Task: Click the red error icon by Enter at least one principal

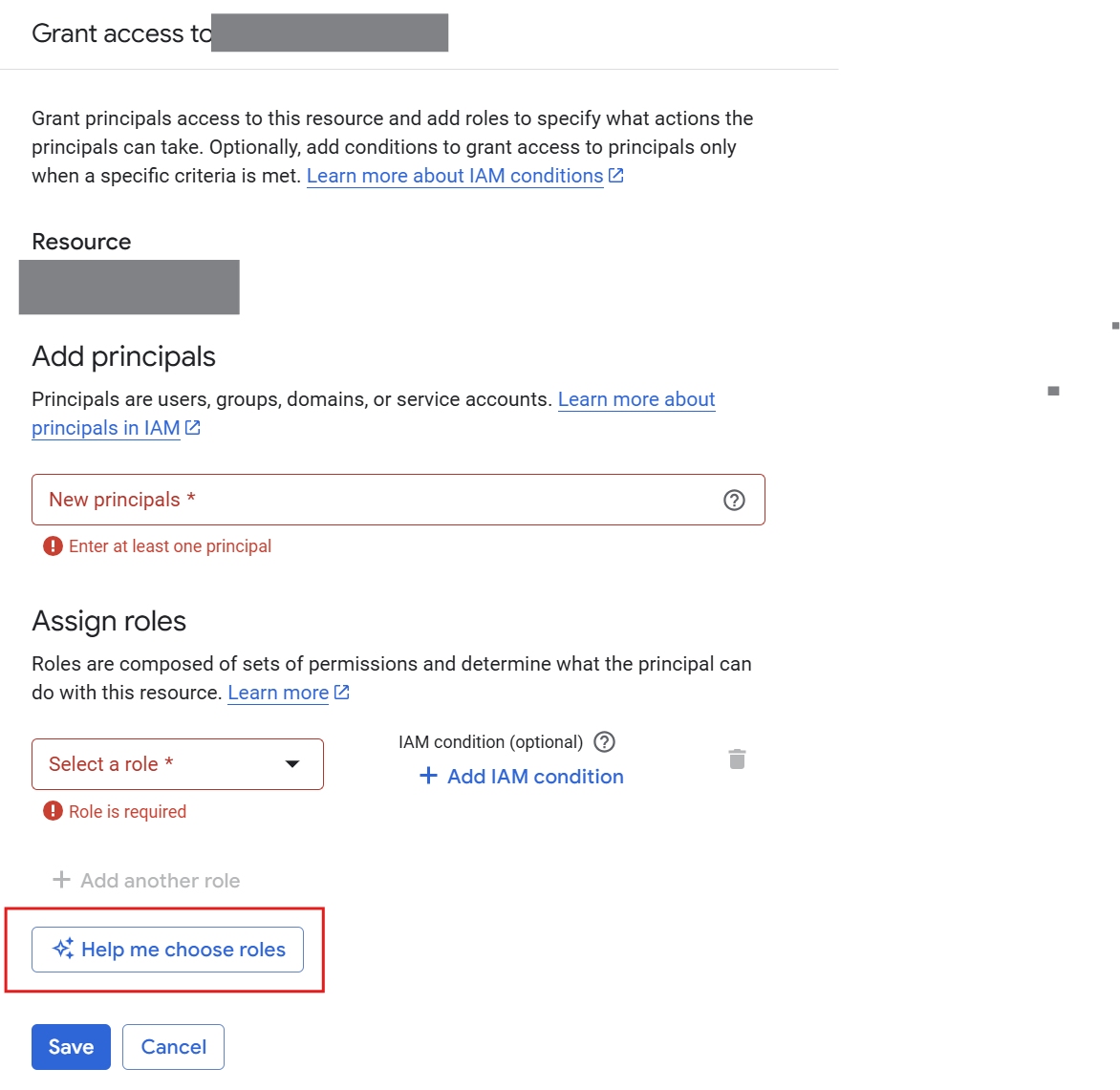Action: 53,546
